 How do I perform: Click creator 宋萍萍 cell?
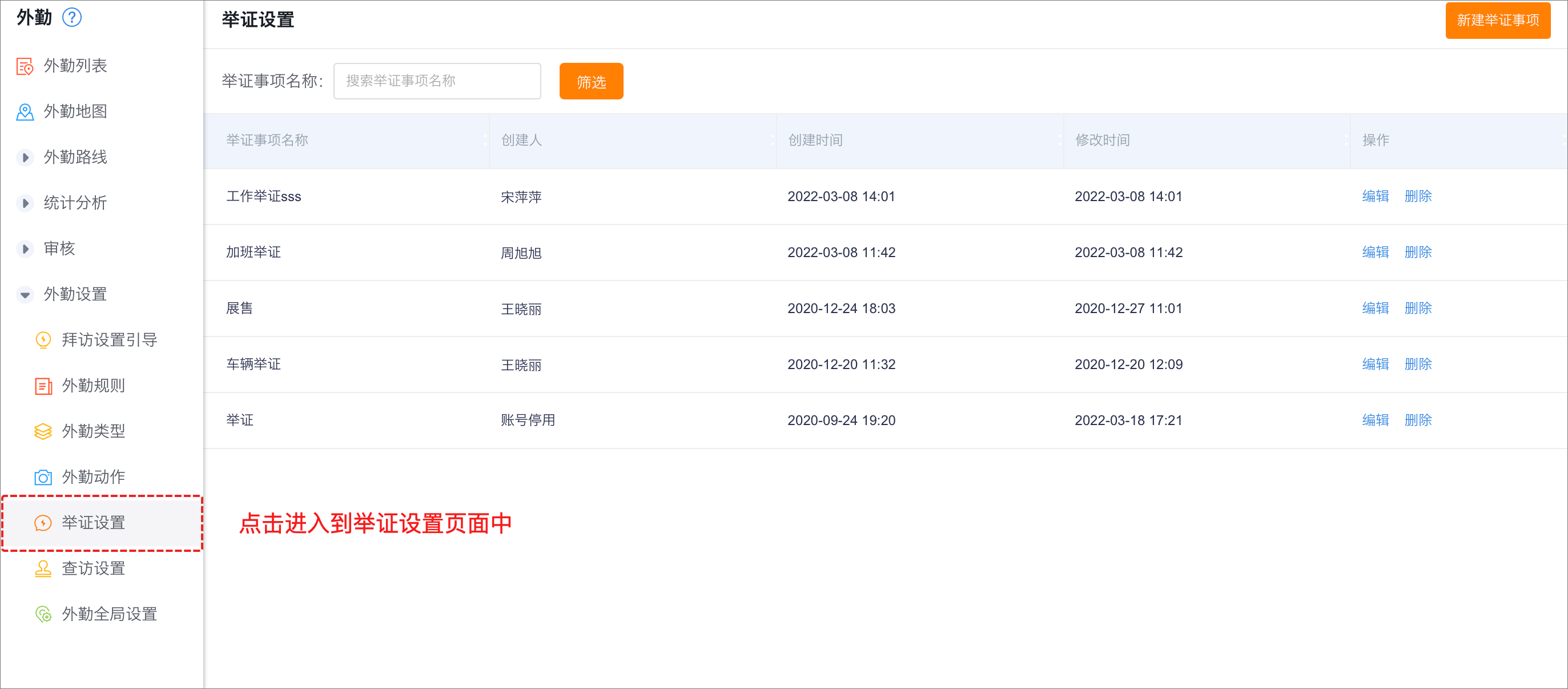point(521,197)
